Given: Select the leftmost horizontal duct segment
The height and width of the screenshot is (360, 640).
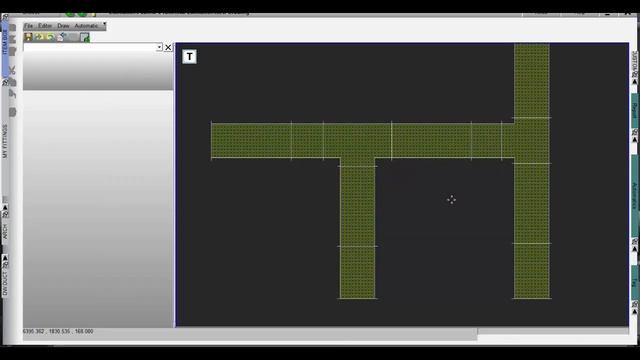Looking at the screenshot, I should pyautogui.click(x=251, y=140).
